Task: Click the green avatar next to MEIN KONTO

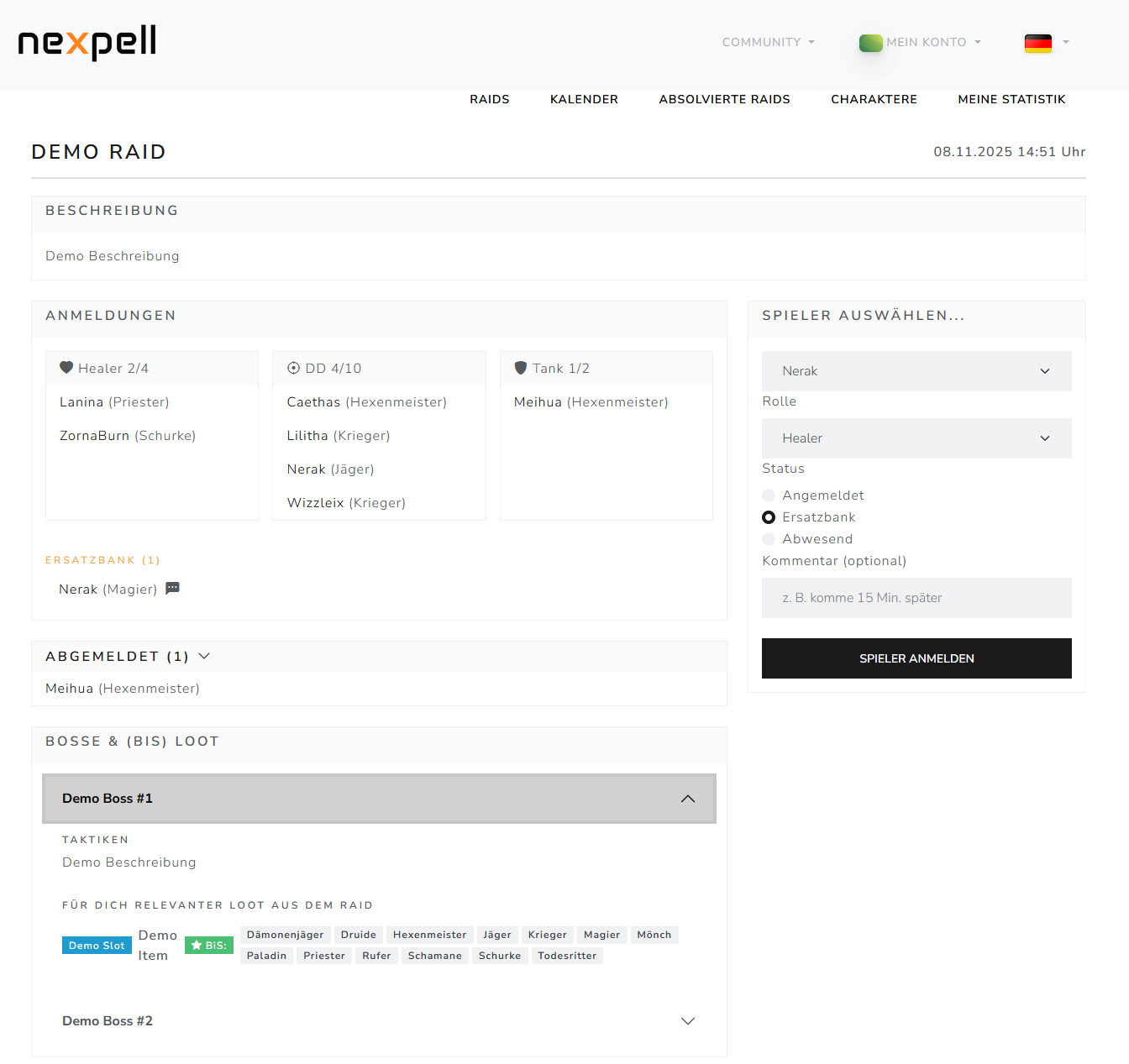Action: (871, 42)
